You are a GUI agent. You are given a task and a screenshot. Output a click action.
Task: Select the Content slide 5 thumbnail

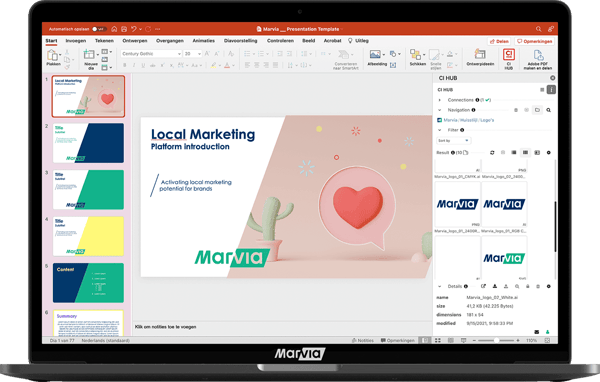coord(88,283)
